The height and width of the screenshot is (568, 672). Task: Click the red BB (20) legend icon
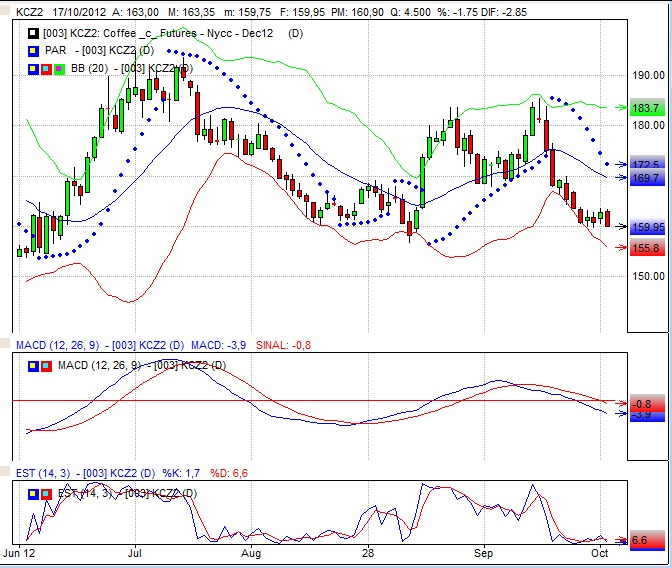(x=45, y=68)
